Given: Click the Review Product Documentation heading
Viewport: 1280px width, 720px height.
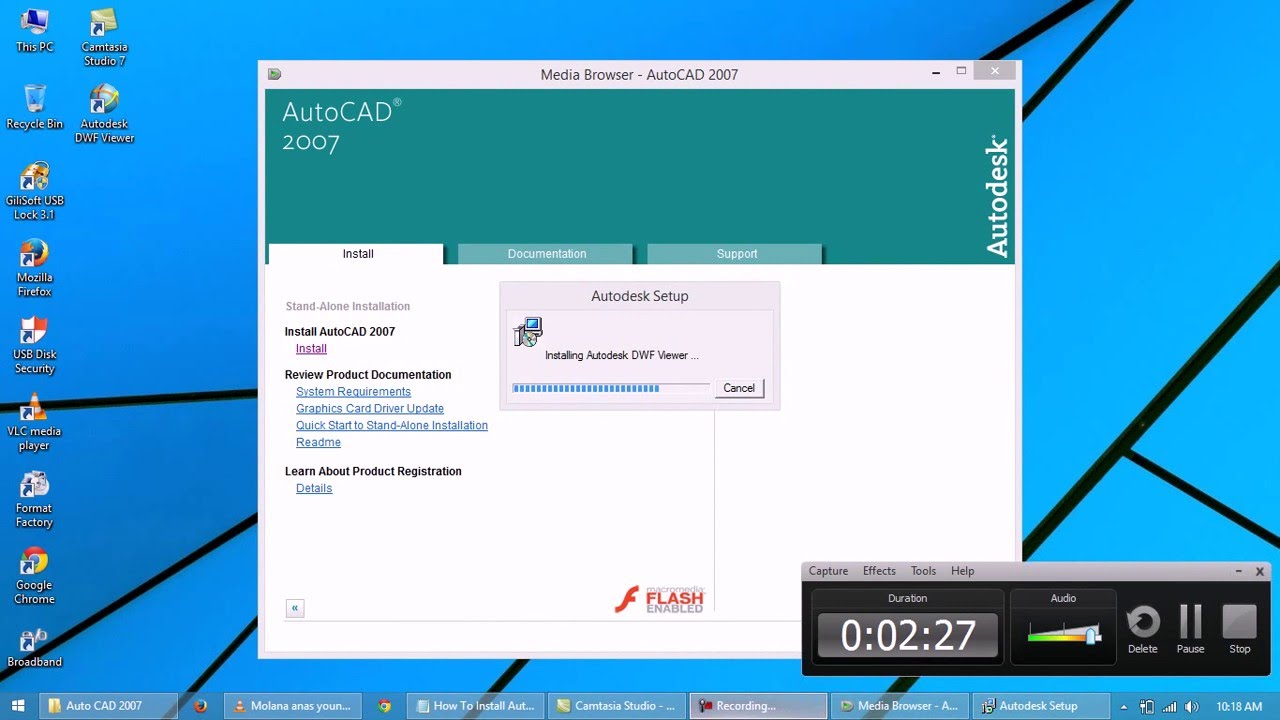Looking at the screenshot, I should coord(368,375).
